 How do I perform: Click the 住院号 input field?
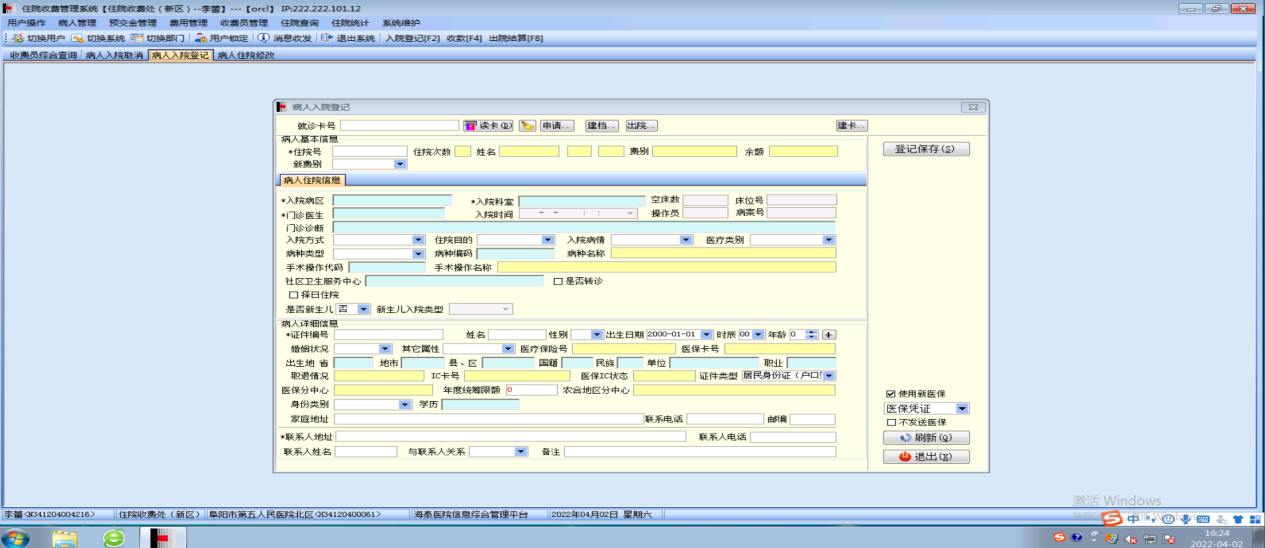pos(369,151)
